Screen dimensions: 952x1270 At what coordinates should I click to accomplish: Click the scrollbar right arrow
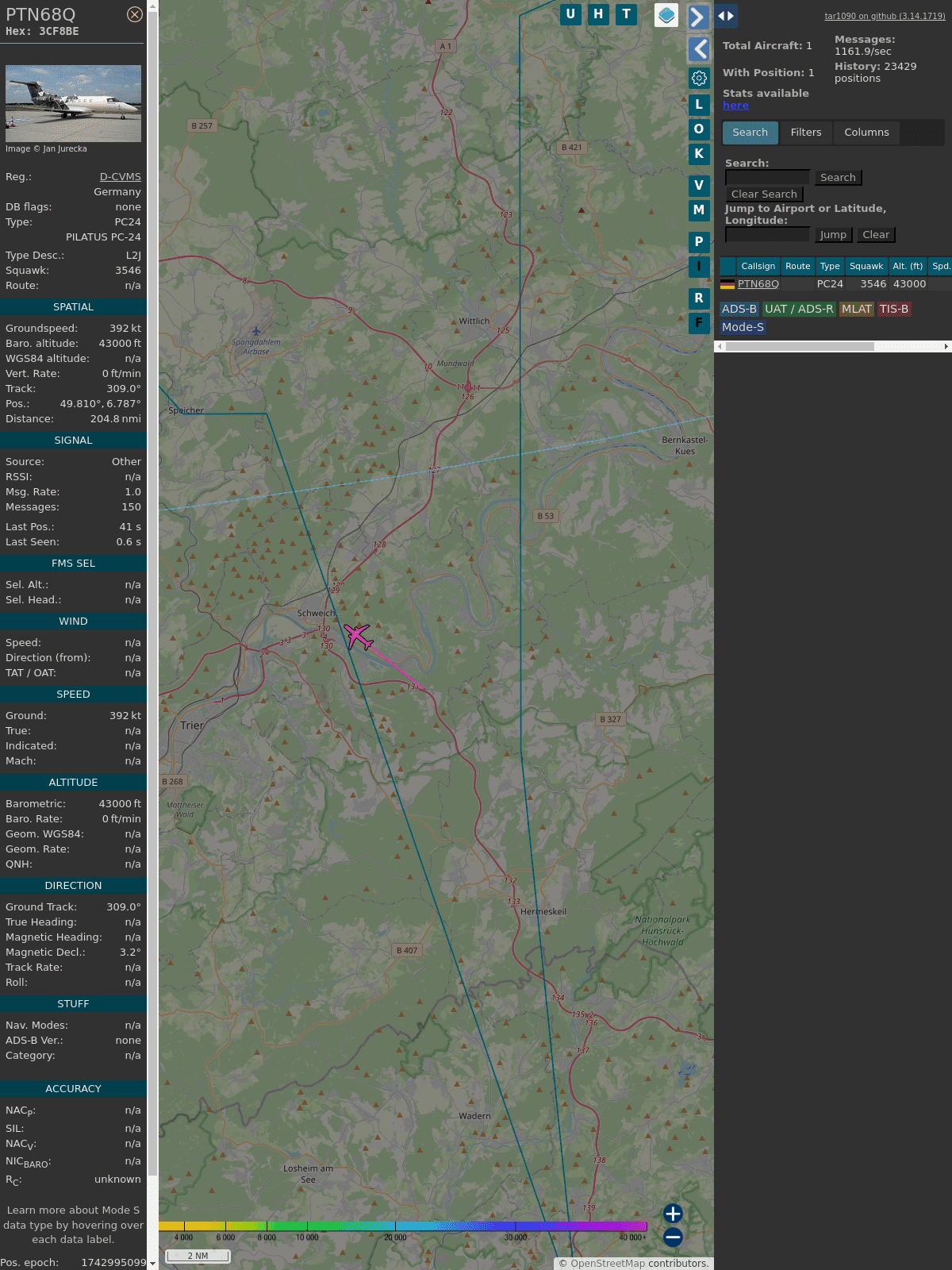pyautogui.click(x=946, y=346)
